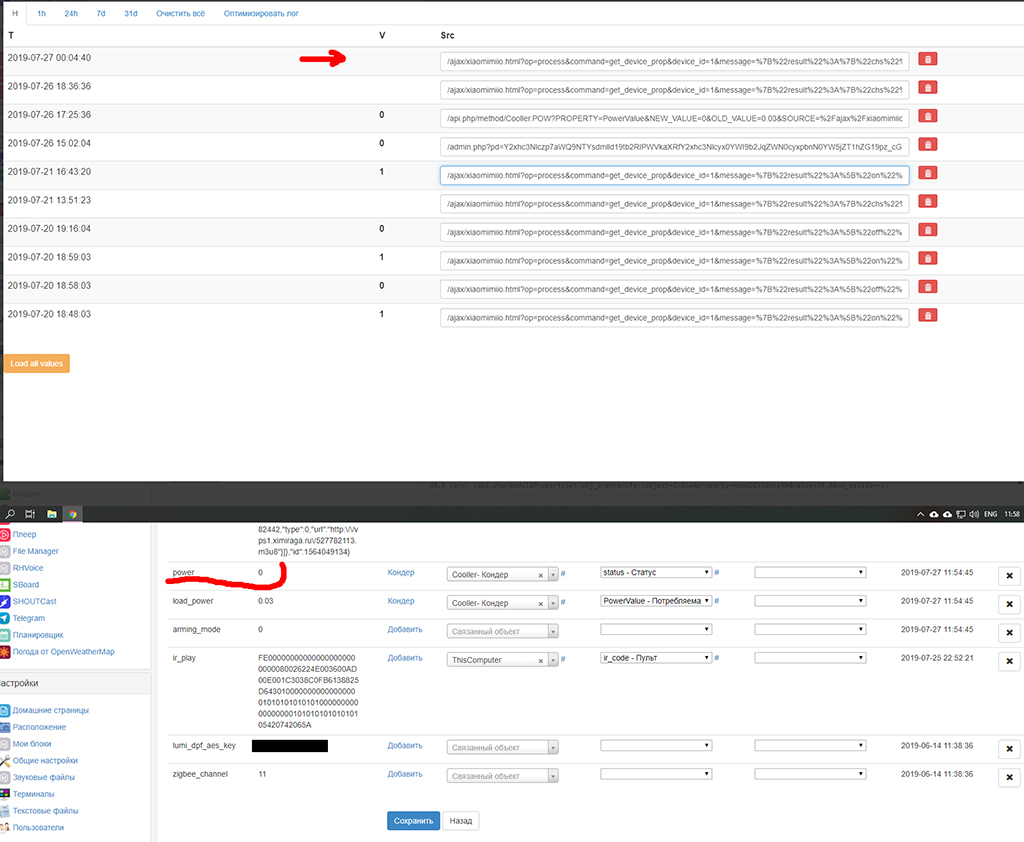Clear the Cooller linked object in power row

[x=541, y=575]
